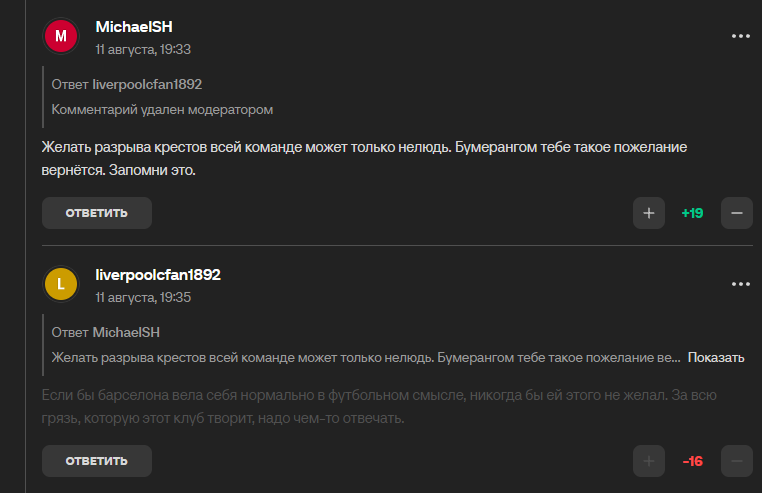
Task: Open the 11 августа, 19:35 timestamp
Action: [x=143, y=298]
